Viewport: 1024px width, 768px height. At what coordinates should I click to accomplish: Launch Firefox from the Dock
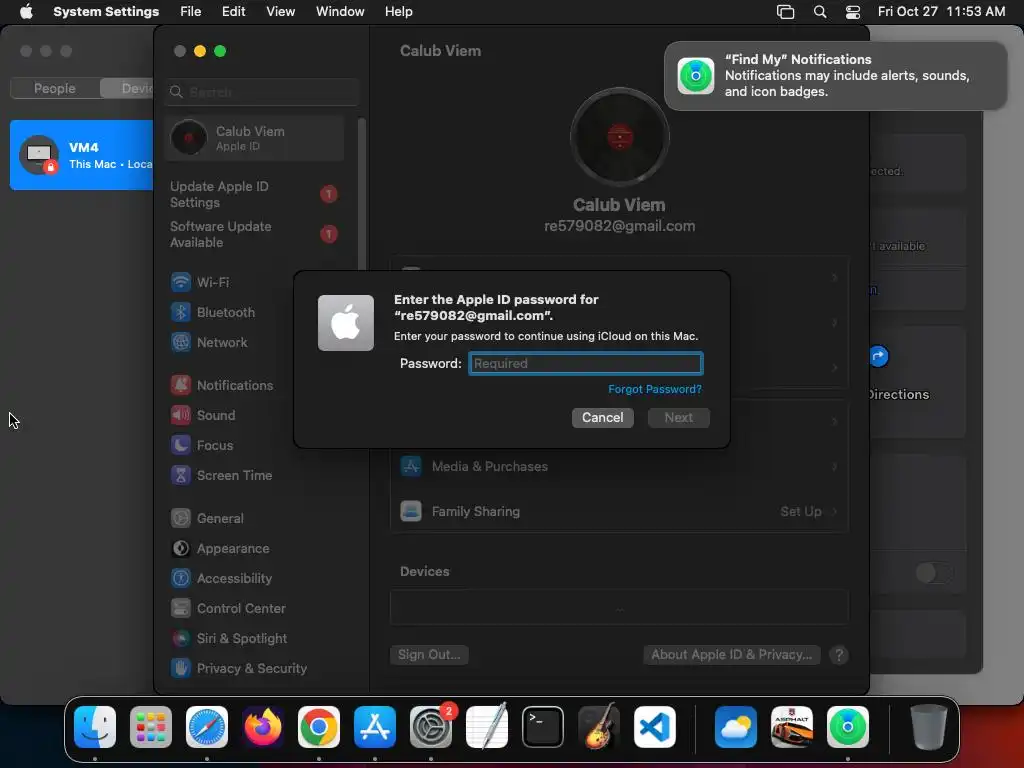(x=263, y=727)
